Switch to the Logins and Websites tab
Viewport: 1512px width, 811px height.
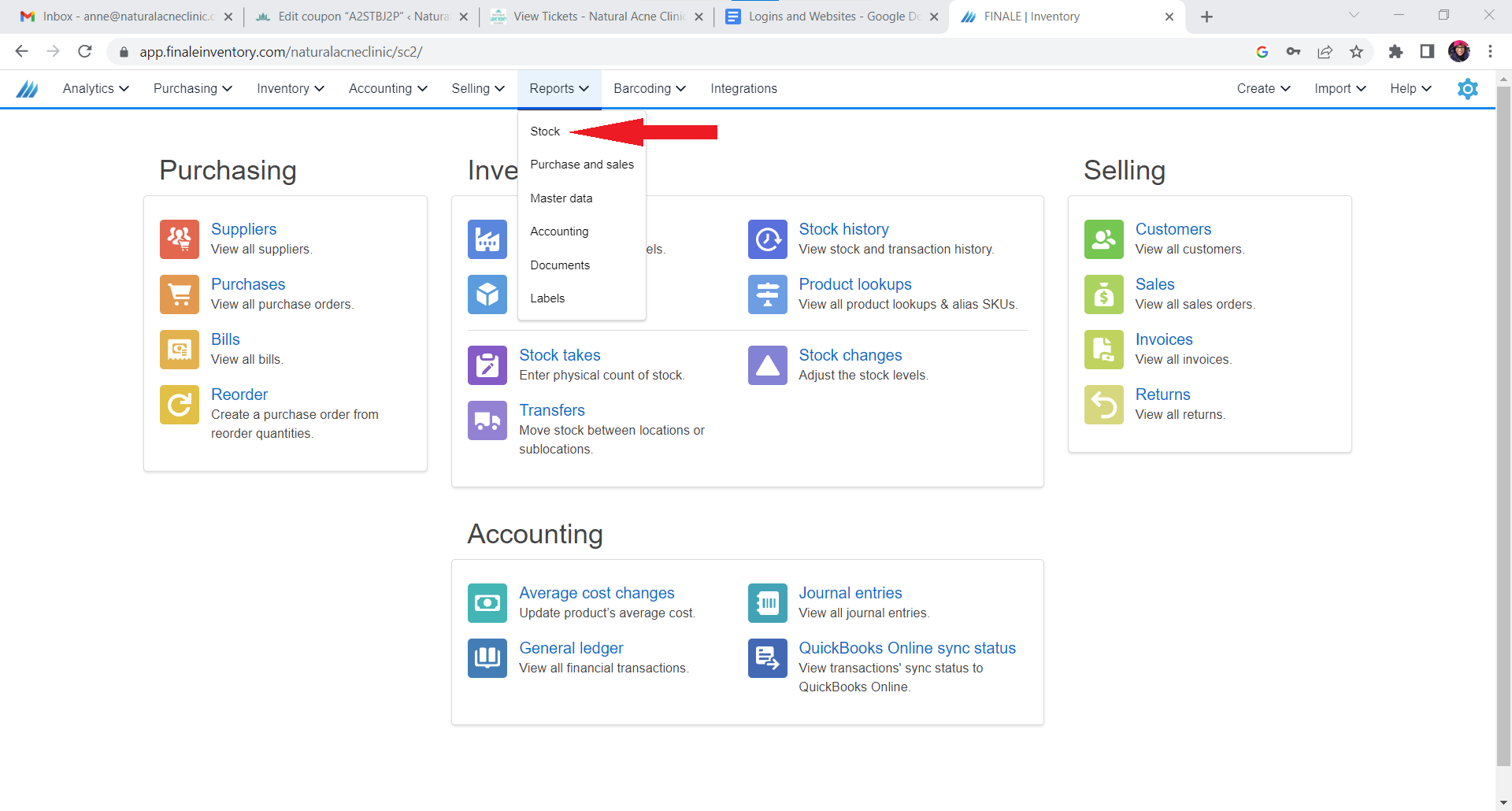coord(832,17)
